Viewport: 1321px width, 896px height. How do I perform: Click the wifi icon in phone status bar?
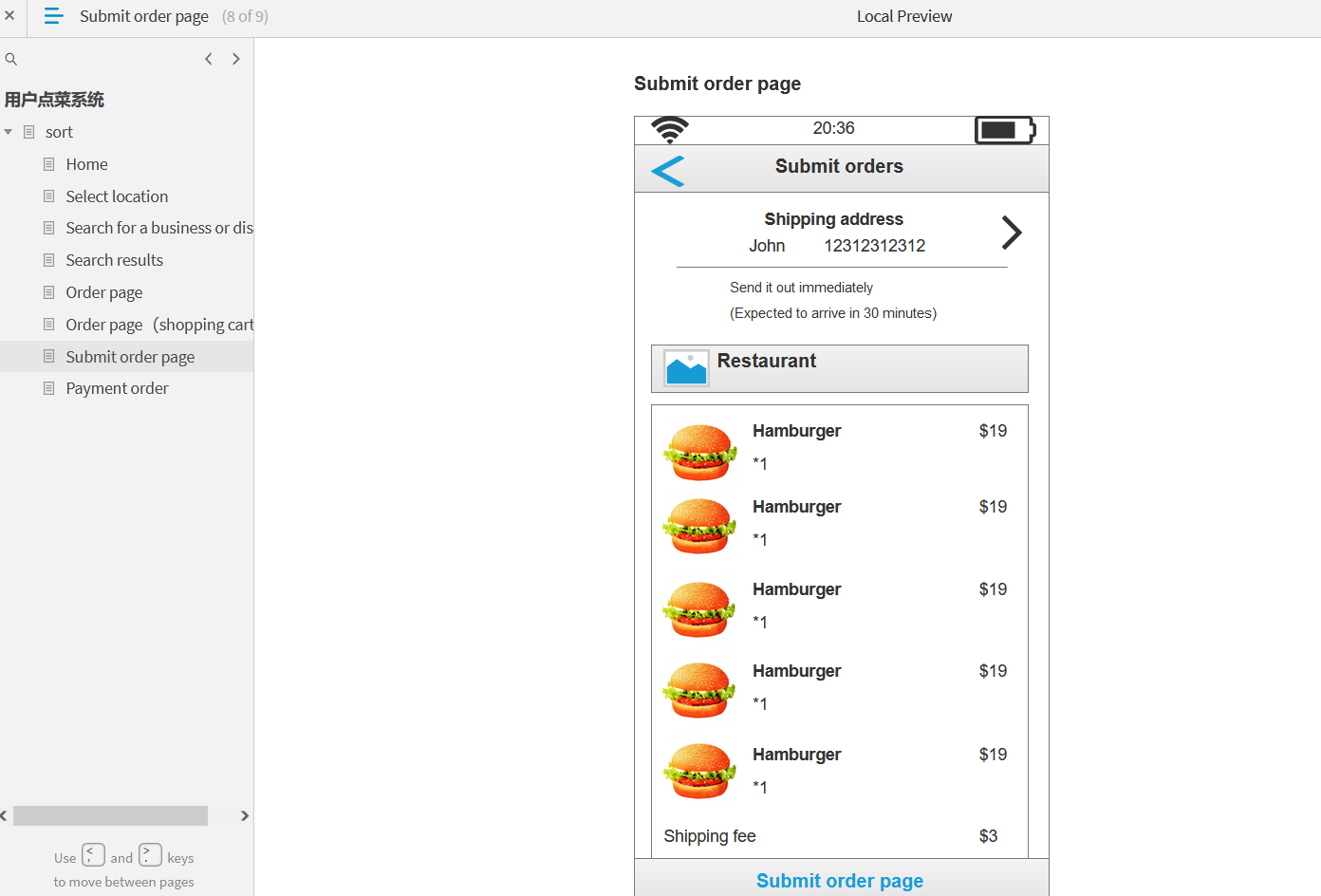[670, 129]
